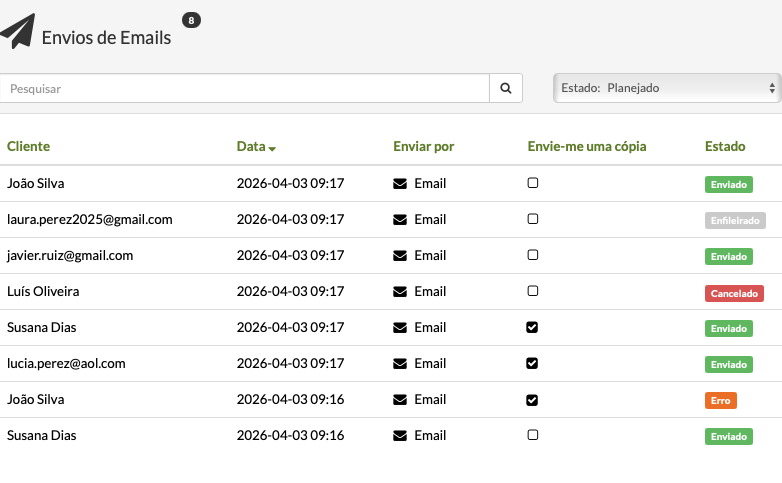Screen dimensions: 782x483
Task: Click the Envie-me uma cópia header
Action: tap(587, 146)
